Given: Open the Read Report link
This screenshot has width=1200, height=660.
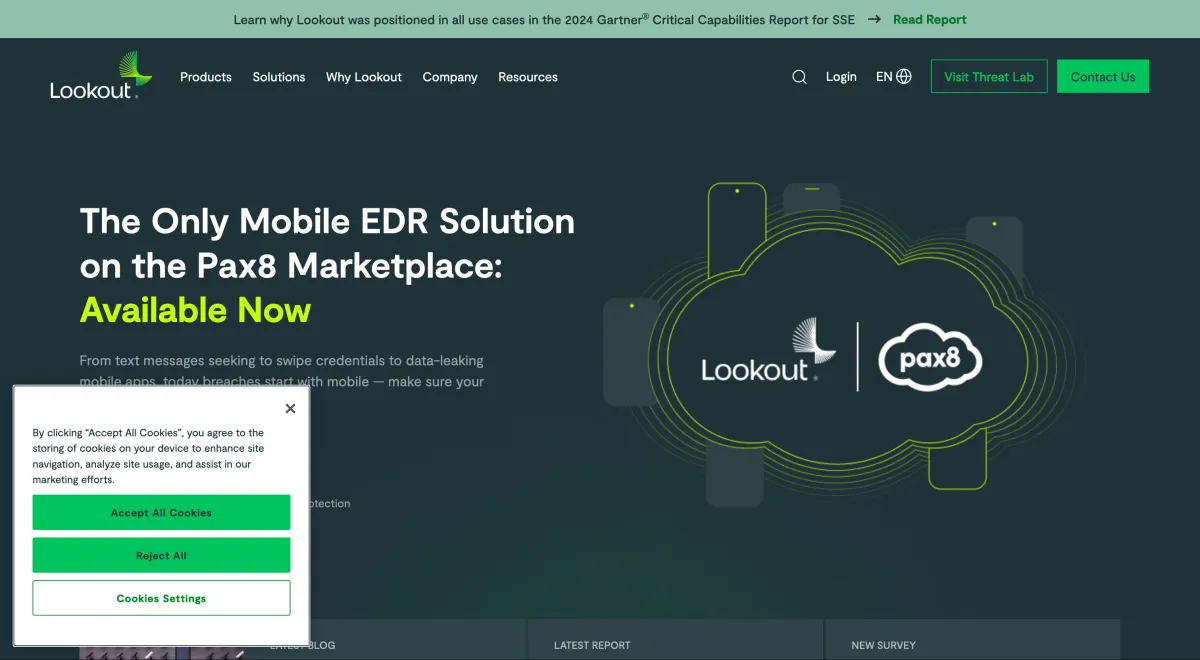Looking at the screenshot, I should click(x=930, y=19).
